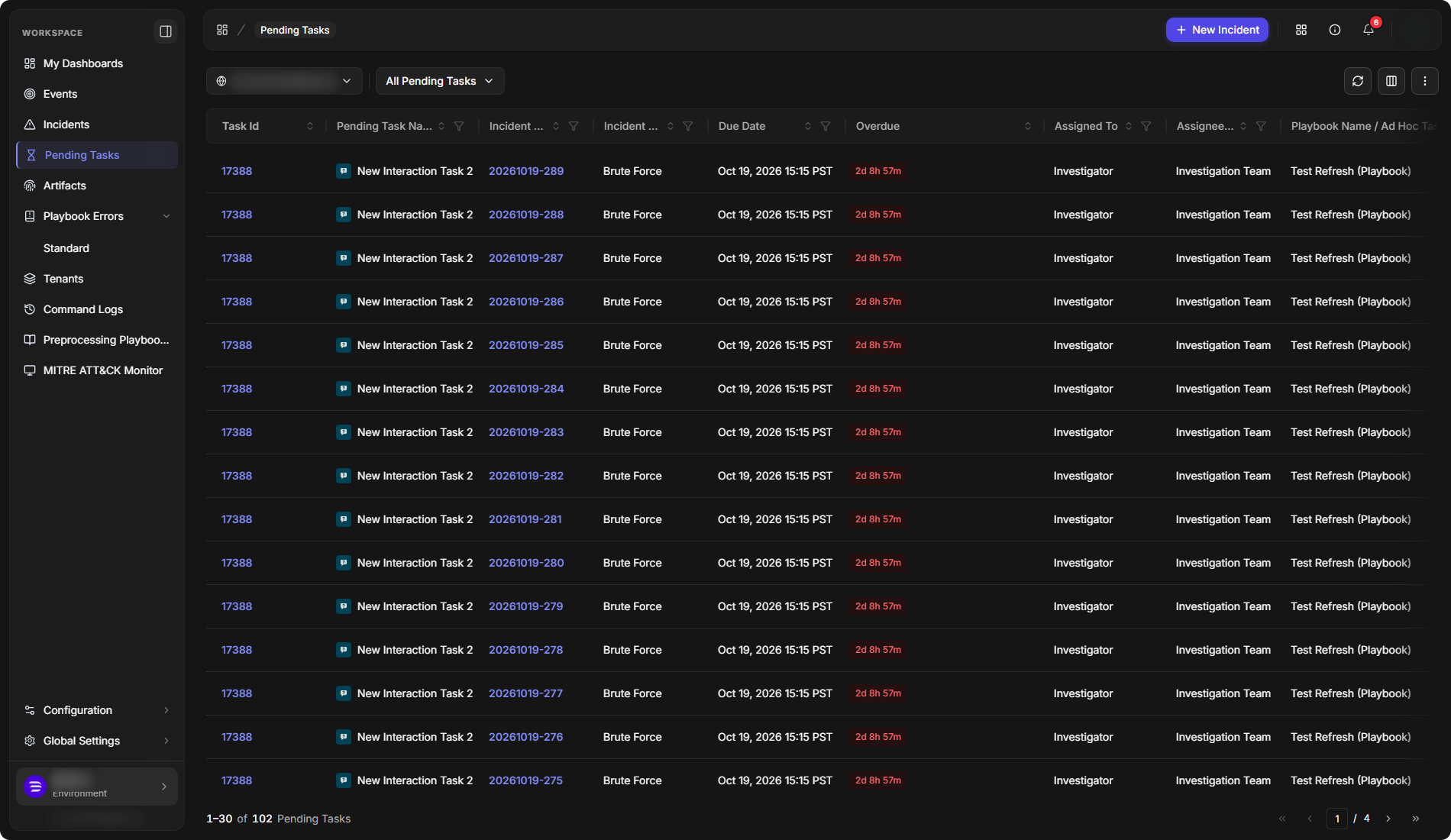Filter the Assigned To column
The image size is (1451, 840).
[x=1146, y=126]
